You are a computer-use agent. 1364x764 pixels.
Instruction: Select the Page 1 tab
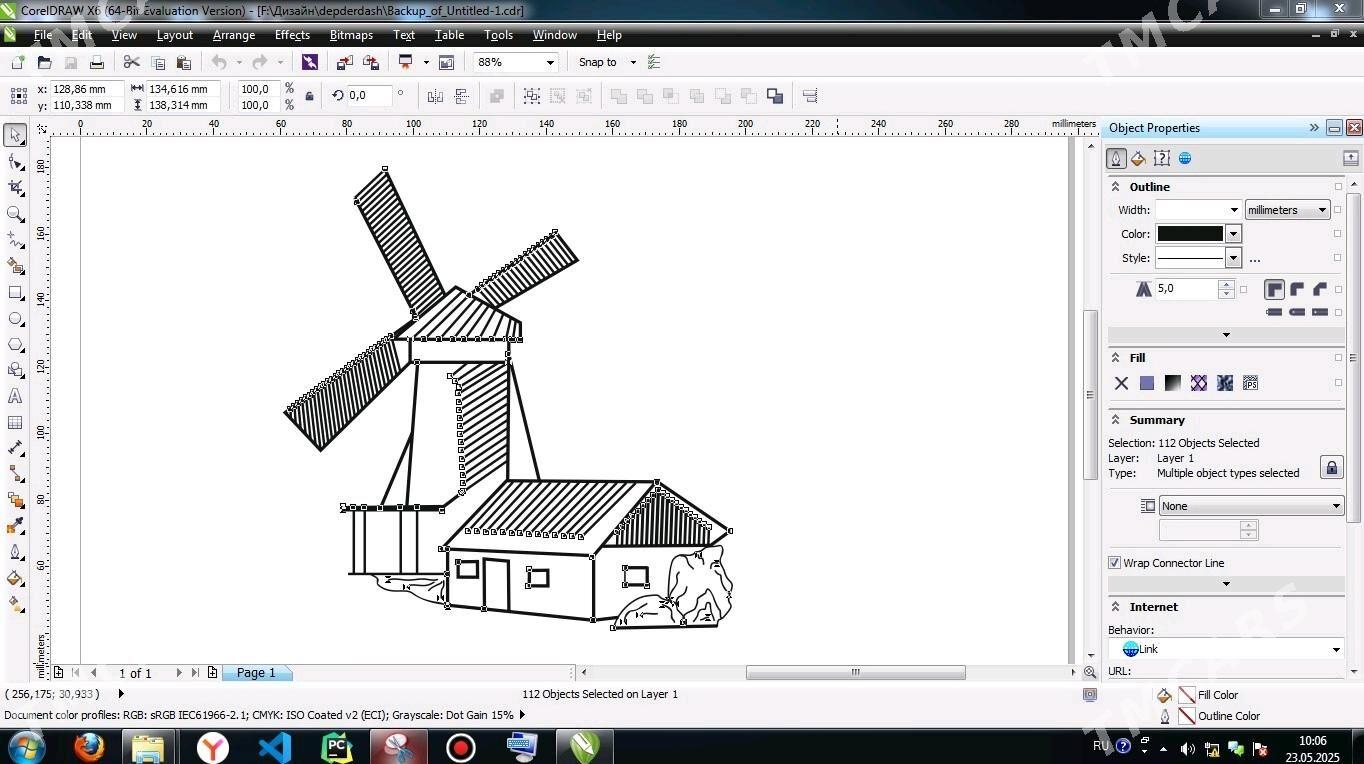click(256, 673)
